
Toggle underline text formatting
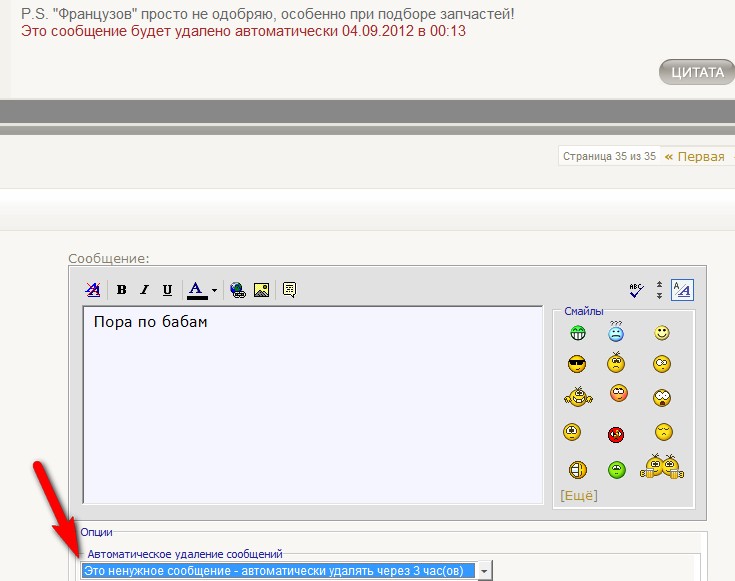167,290
